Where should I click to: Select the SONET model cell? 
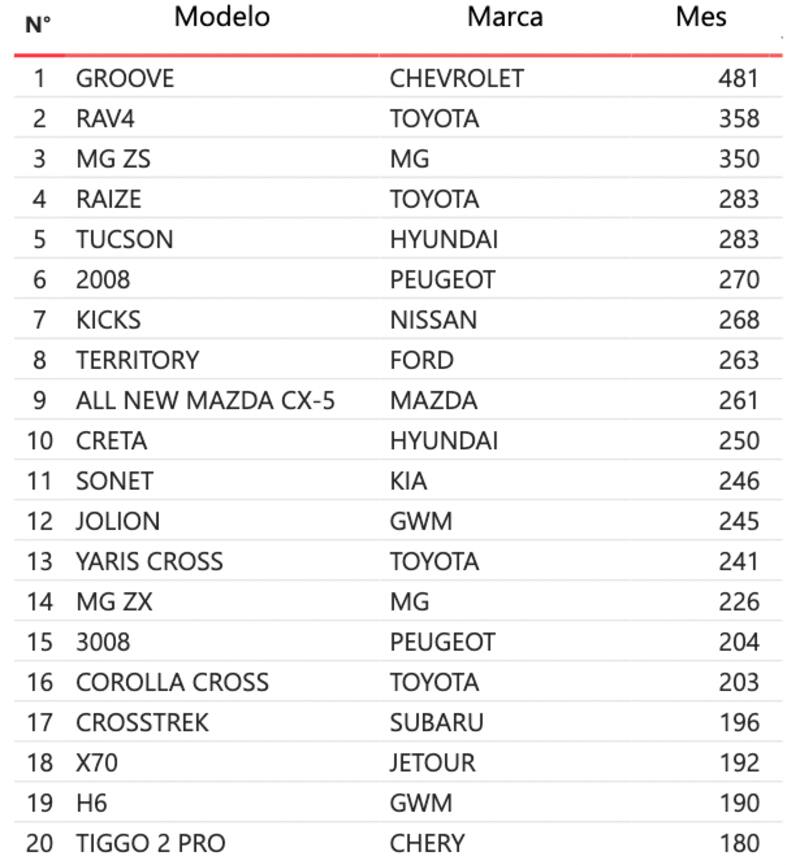[114, 481]
